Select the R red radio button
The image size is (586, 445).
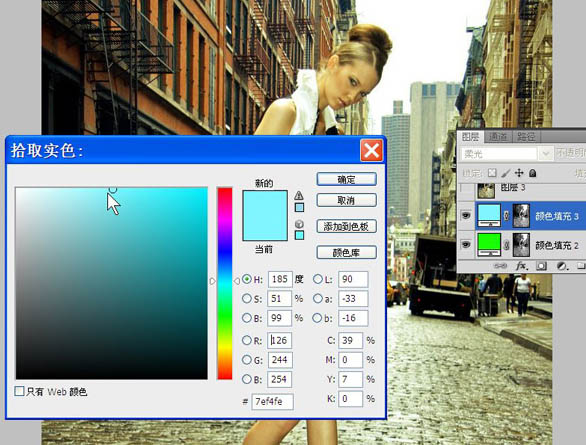coord(247,340)
